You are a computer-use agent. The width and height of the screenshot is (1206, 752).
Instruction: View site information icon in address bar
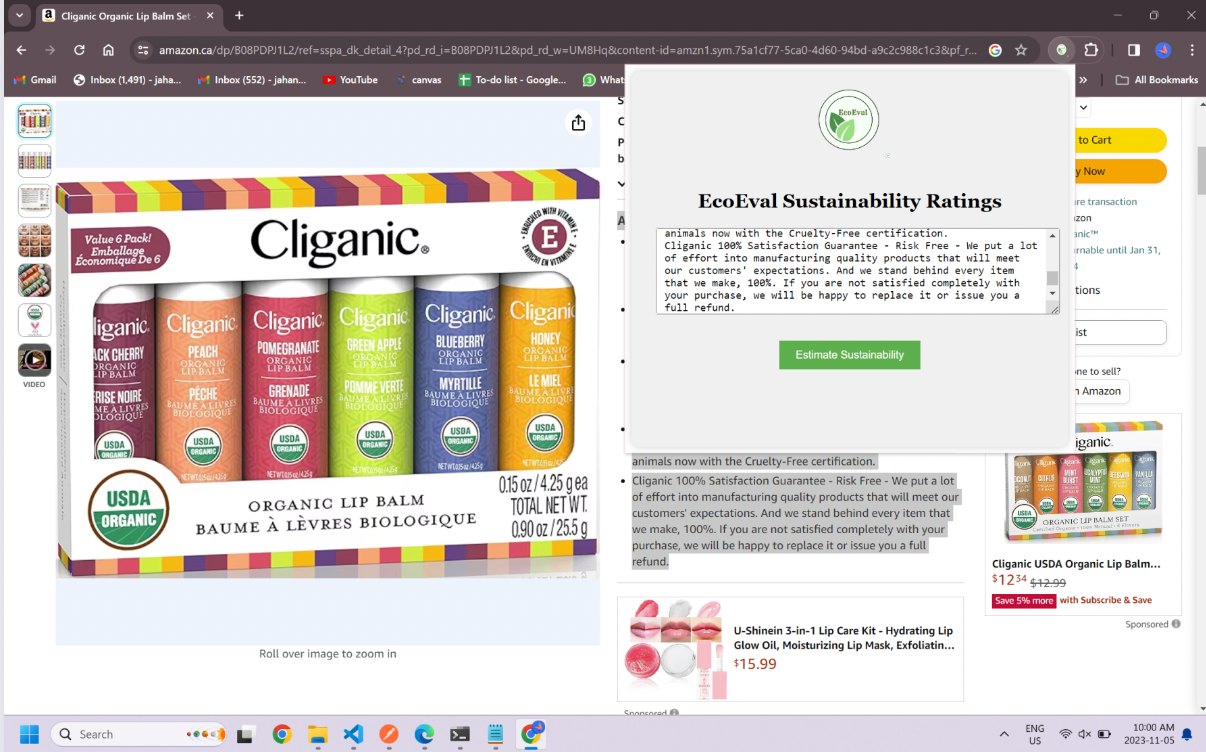[x=143, y=50]
